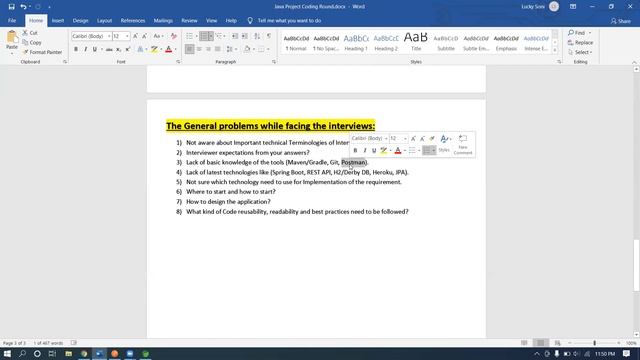Toggle Align Left in the Paragraph group

click(x=189, y=49)
